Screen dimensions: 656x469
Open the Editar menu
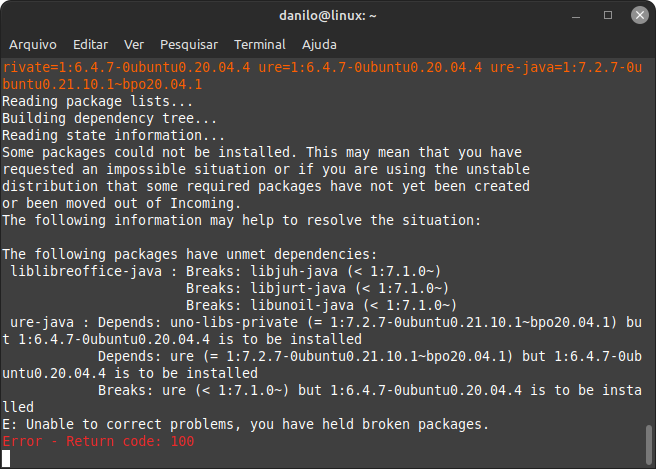click(x=90, y=44)
